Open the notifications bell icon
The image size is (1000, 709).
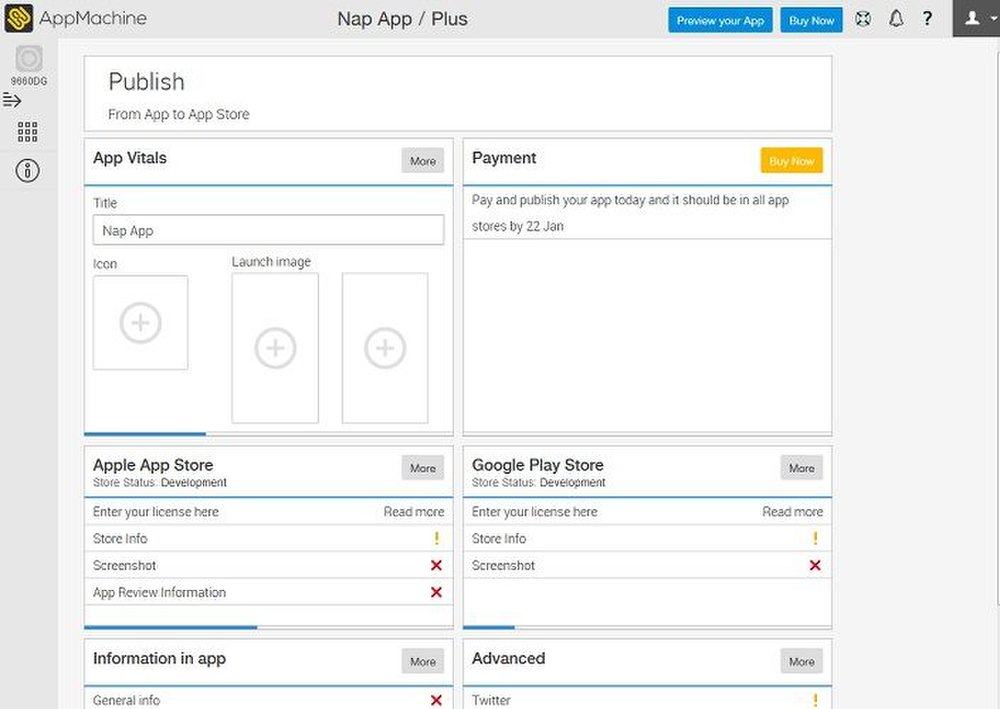click(x=896, y=19)
